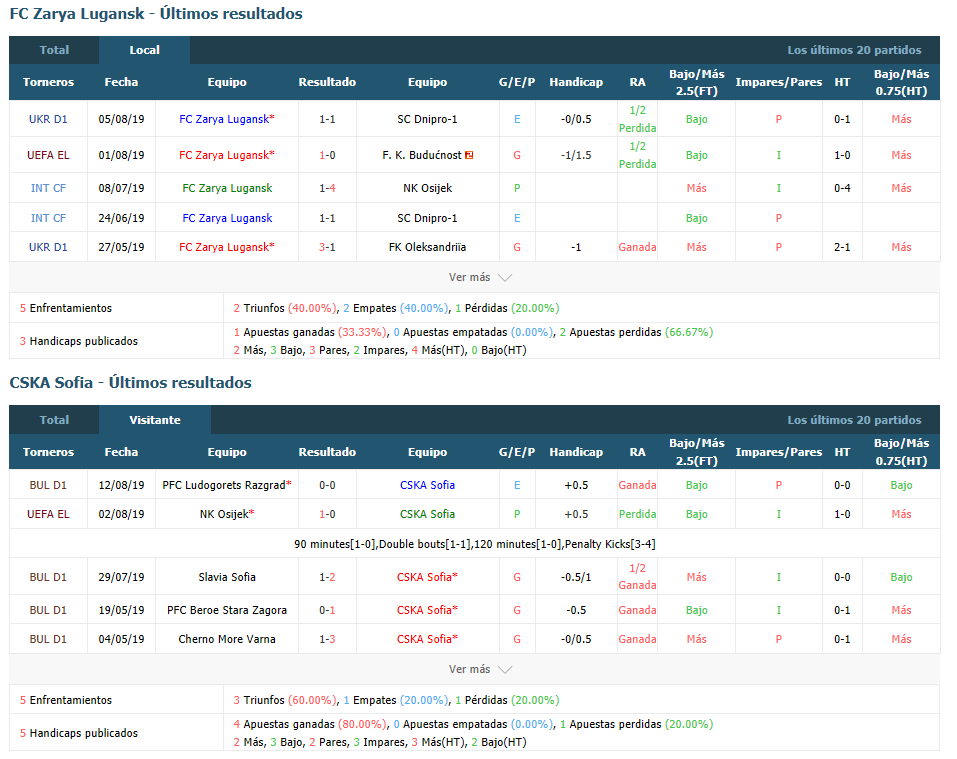
Task: Click CSKA Sofia in the 04/05/19 row
Action: click(427, 639)
